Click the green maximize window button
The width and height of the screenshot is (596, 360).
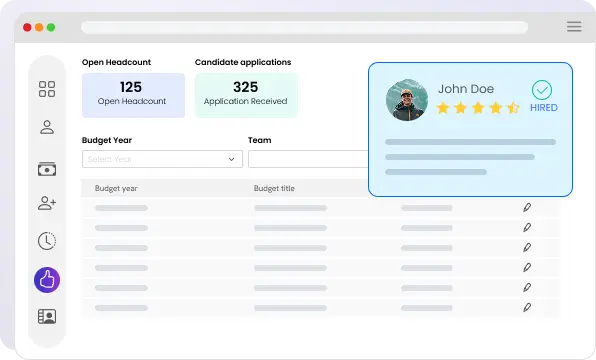tap(51, 27)
